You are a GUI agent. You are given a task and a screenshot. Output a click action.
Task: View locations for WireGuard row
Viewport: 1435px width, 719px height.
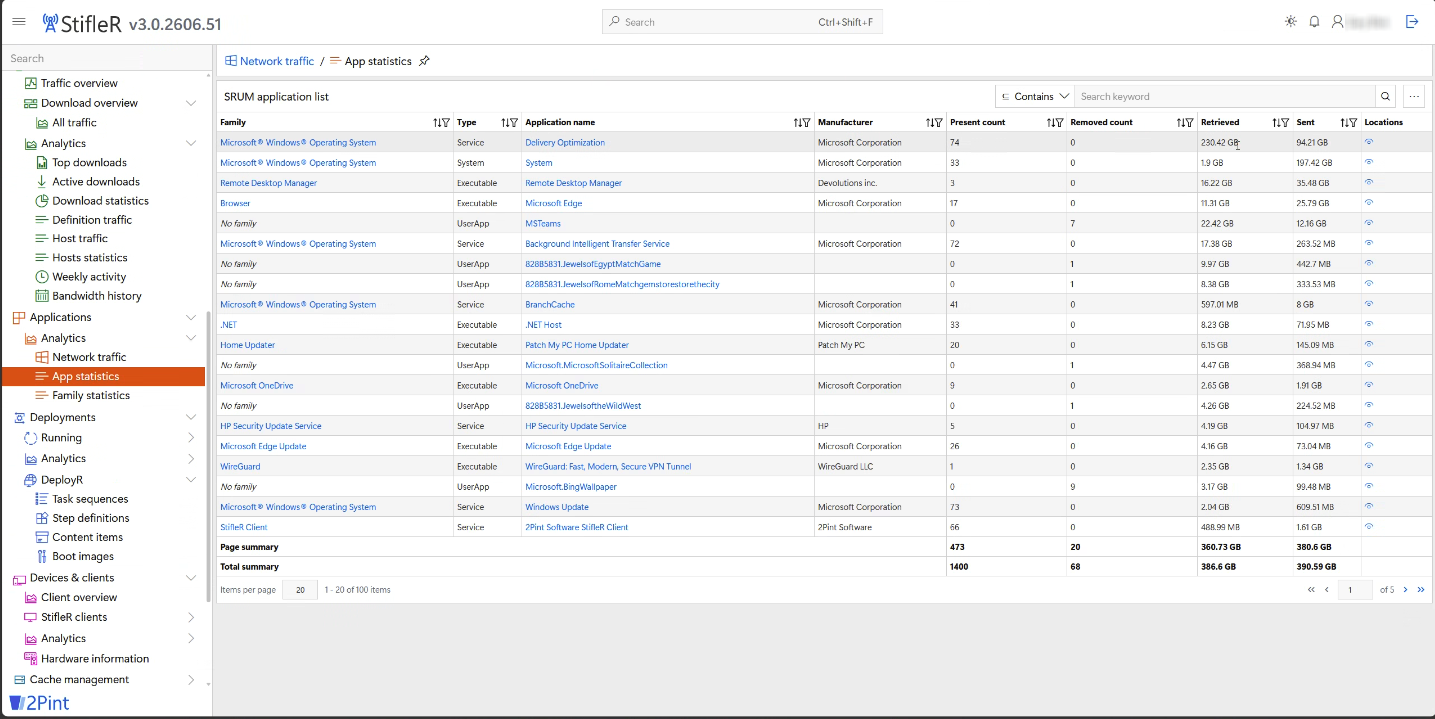point(1369,466)
